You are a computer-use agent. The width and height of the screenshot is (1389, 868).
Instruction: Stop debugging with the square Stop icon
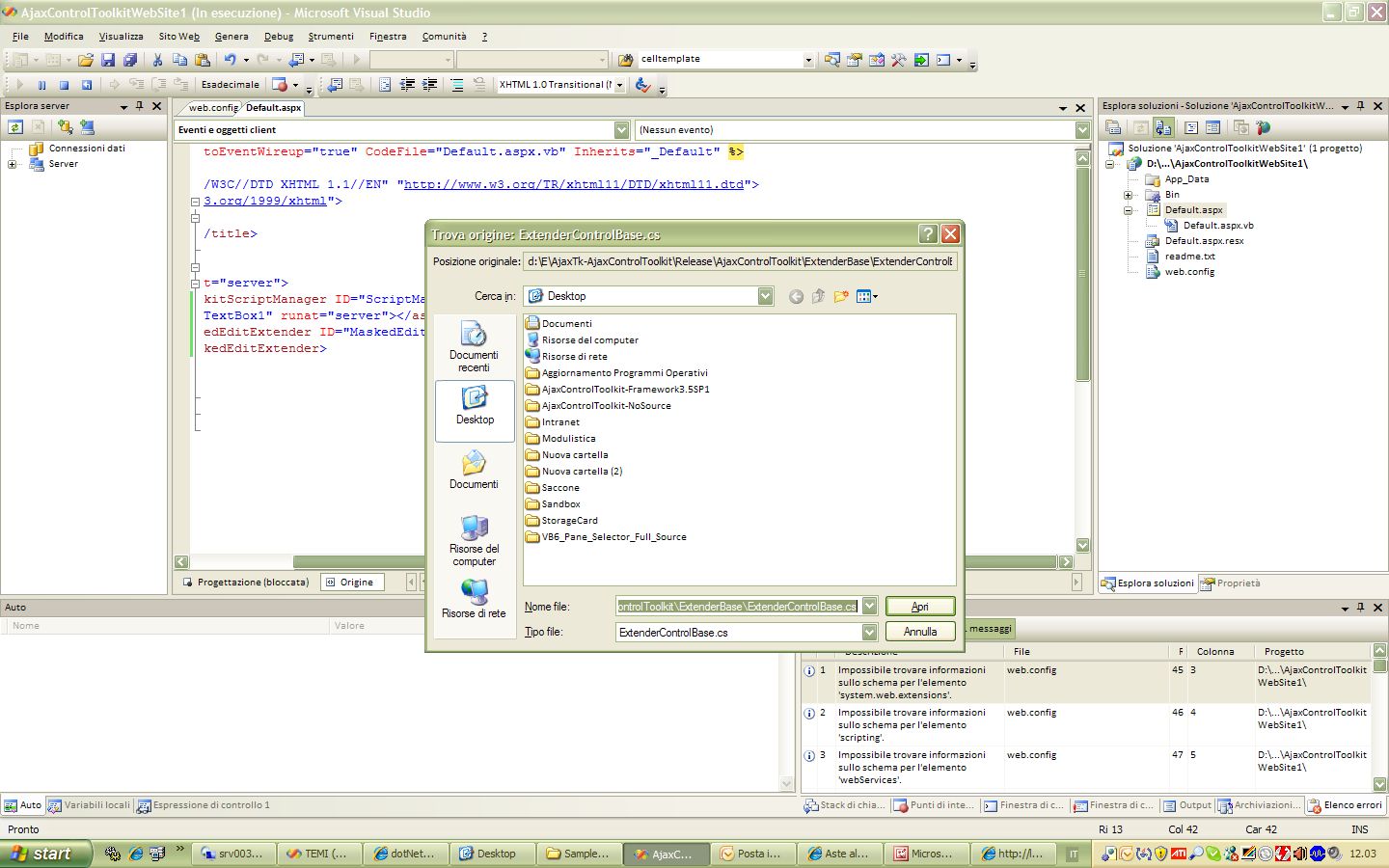pos(64,85)
